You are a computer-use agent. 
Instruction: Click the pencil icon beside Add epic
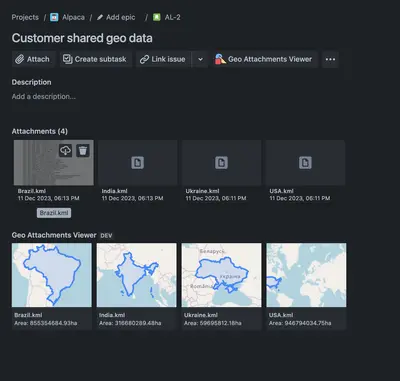point(100,17)
